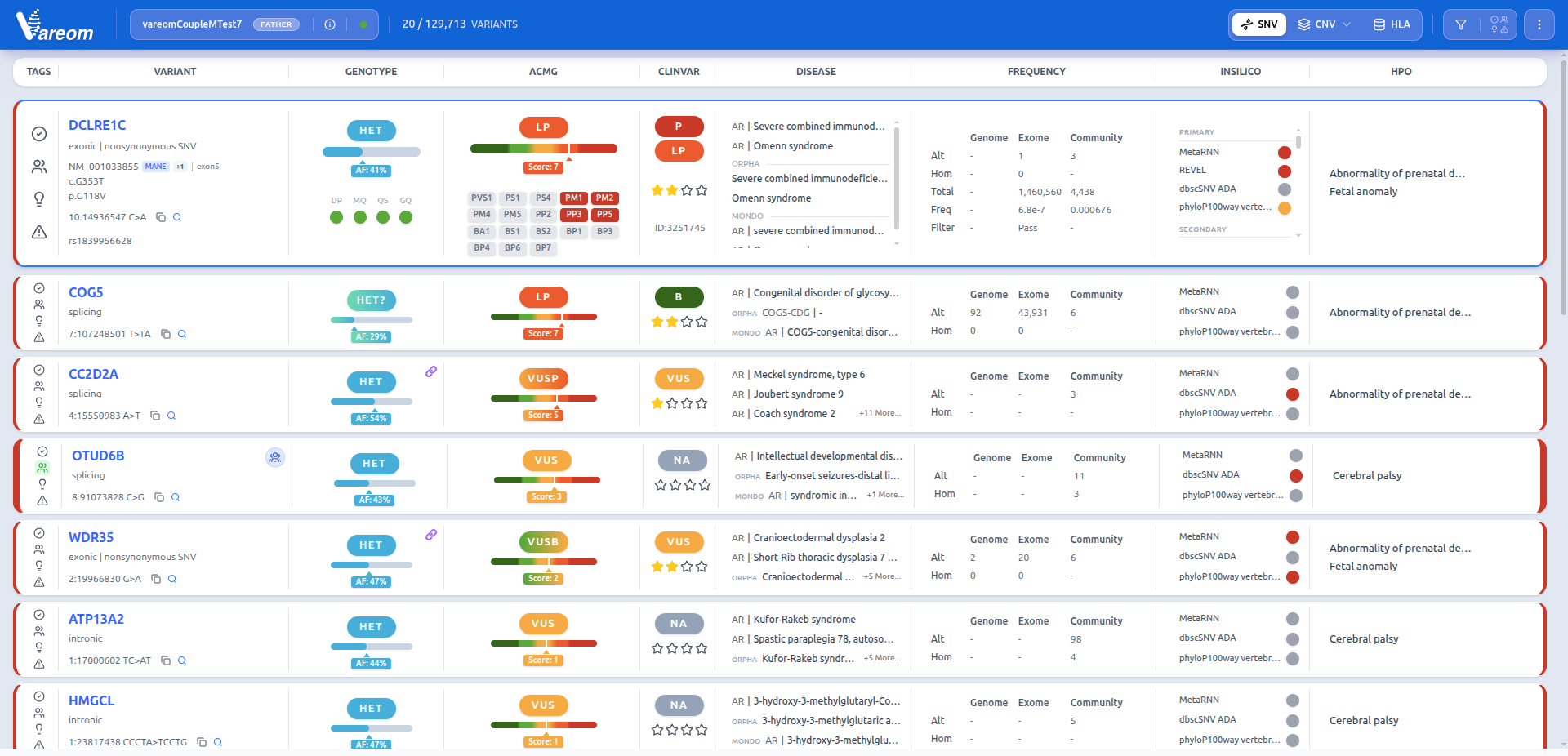Image resolution: width=1568 pixels, height=756 pixels.
Task: Expand the CNV dropdown
Action: click(x=1325, y=24)
